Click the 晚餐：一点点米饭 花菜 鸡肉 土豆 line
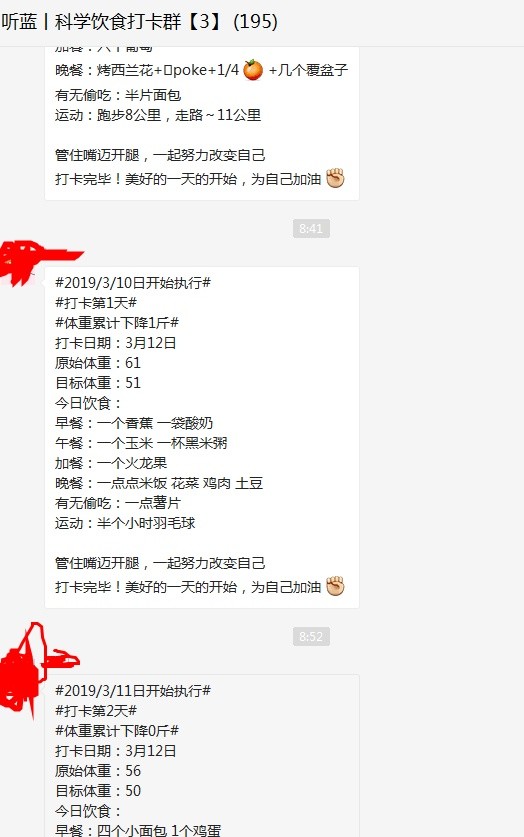The height and width of the screenshot is (837, 524). (x=159, y=483)
